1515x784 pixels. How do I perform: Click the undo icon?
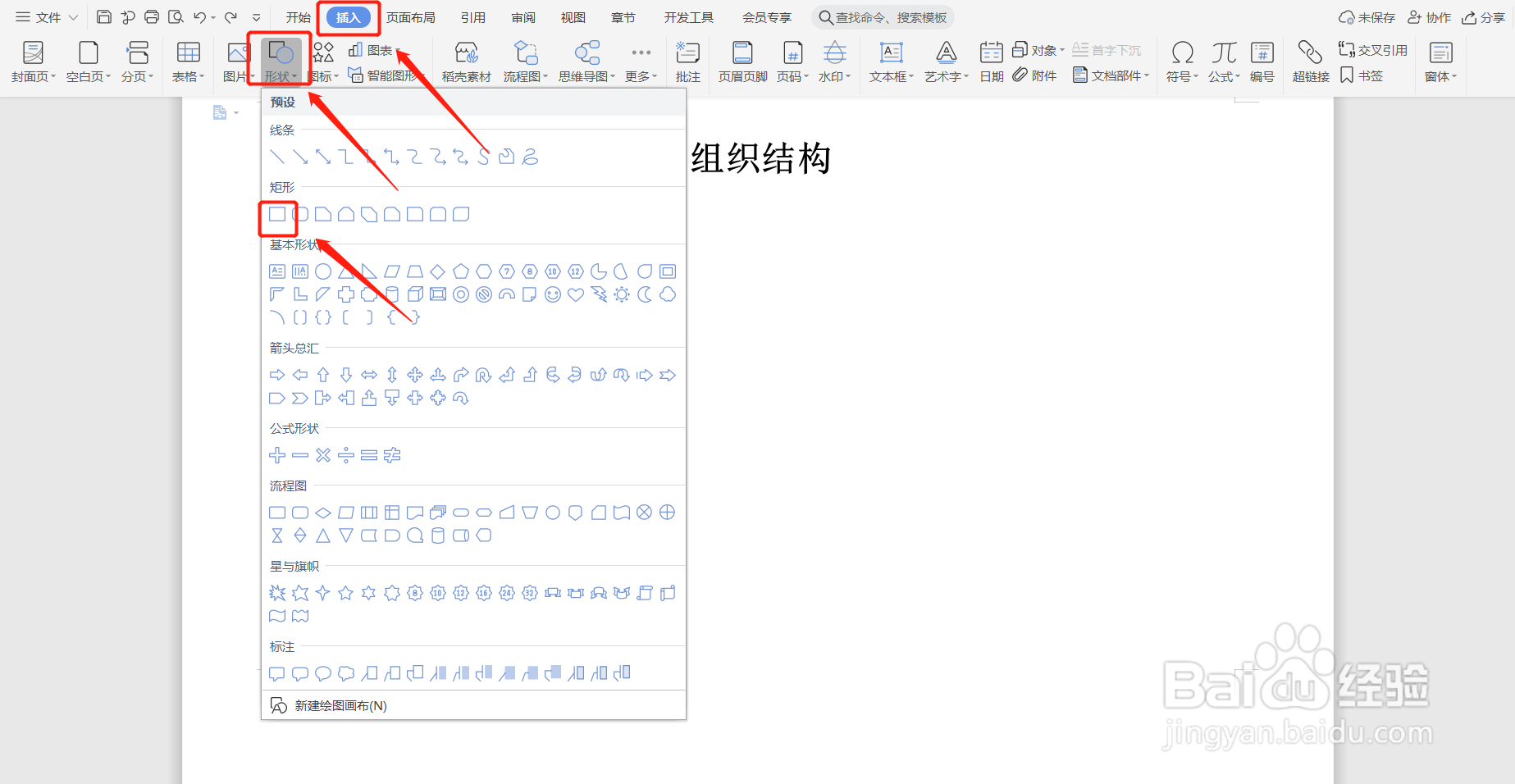pos(200,17)
